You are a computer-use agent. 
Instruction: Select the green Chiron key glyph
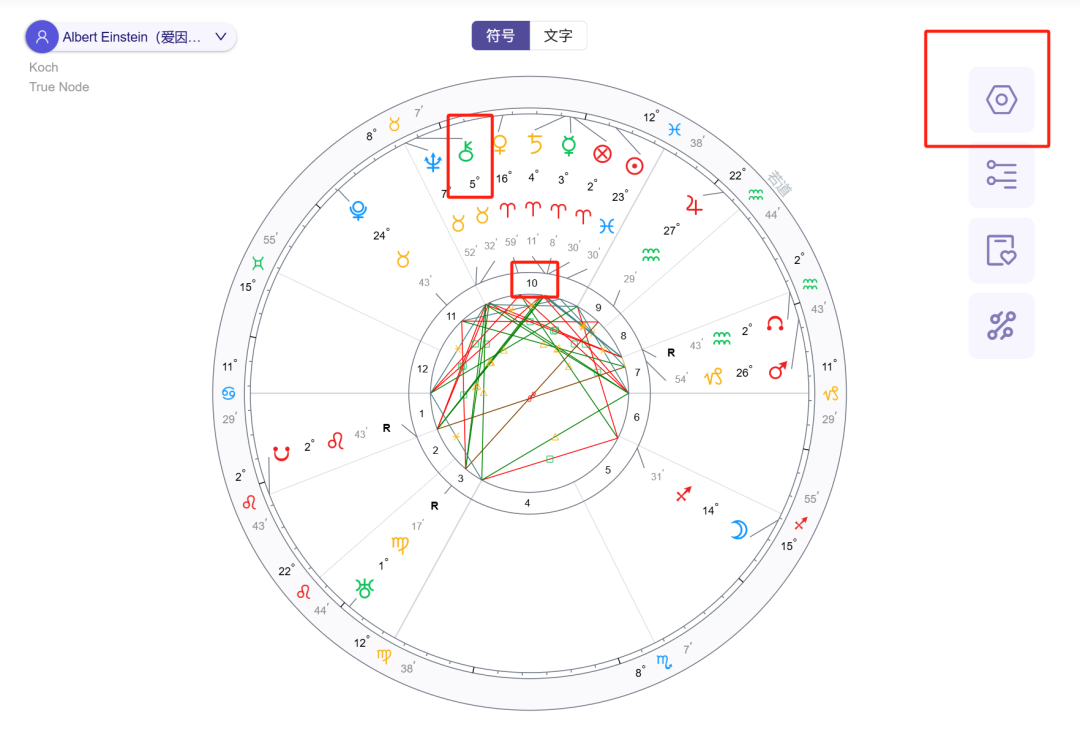(466, 151)
